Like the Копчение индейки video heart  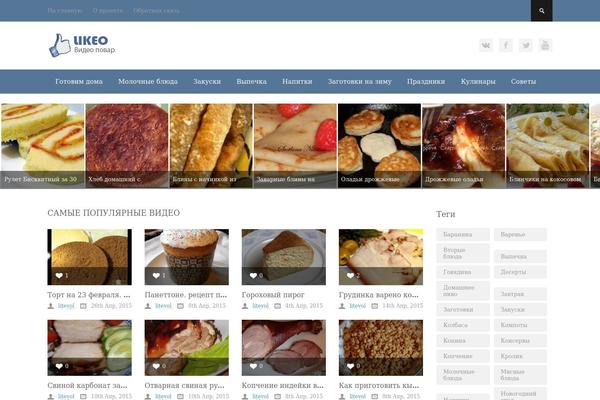click(253, 366)
